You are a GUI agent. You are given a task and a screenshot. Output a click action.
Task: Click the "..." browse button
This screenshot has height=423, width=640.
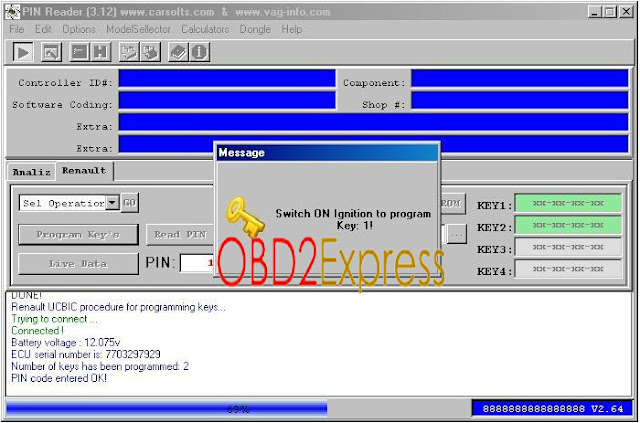[x=457, y=235]
